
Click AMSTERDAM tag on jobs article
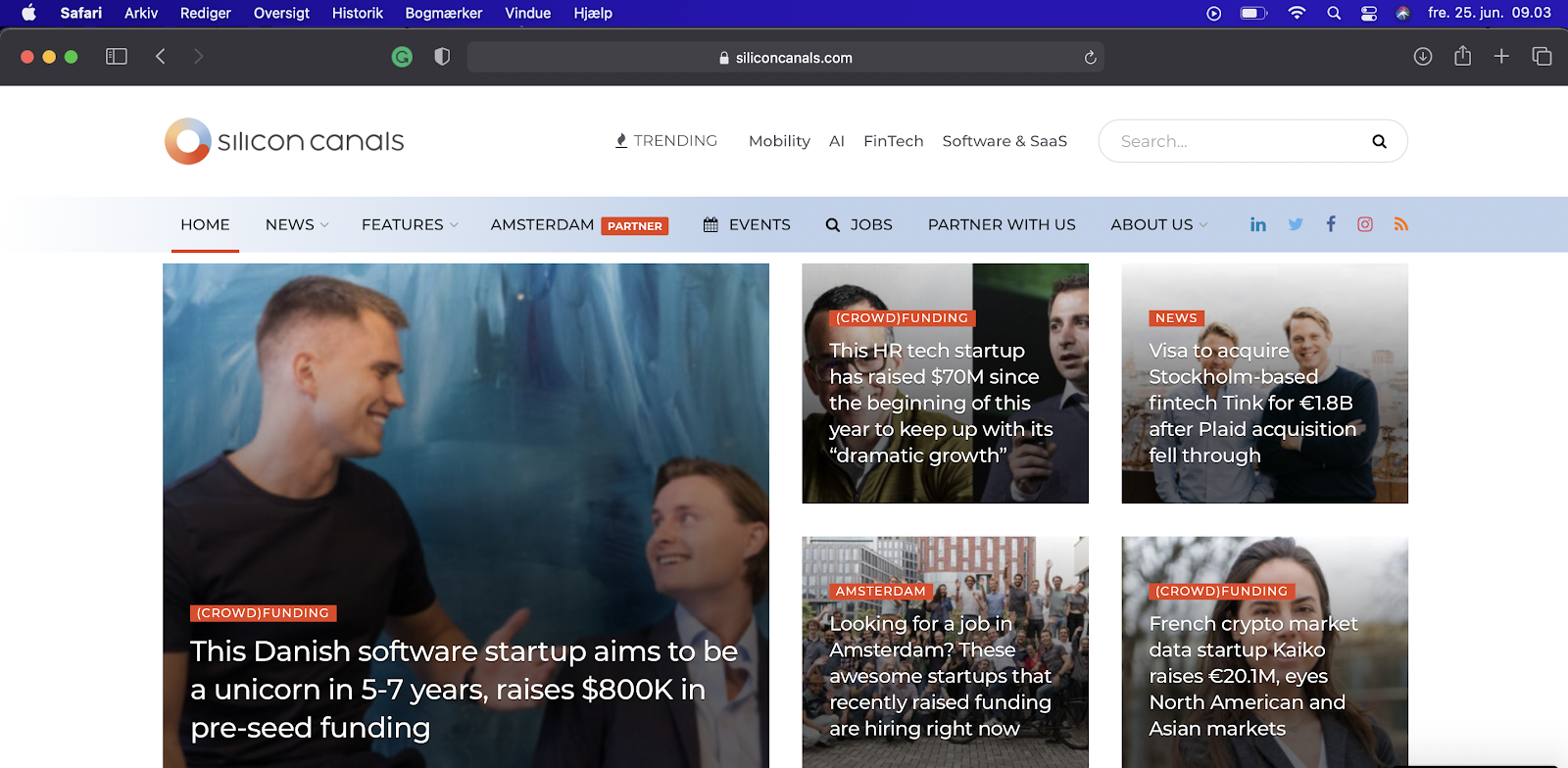(881, 592)
